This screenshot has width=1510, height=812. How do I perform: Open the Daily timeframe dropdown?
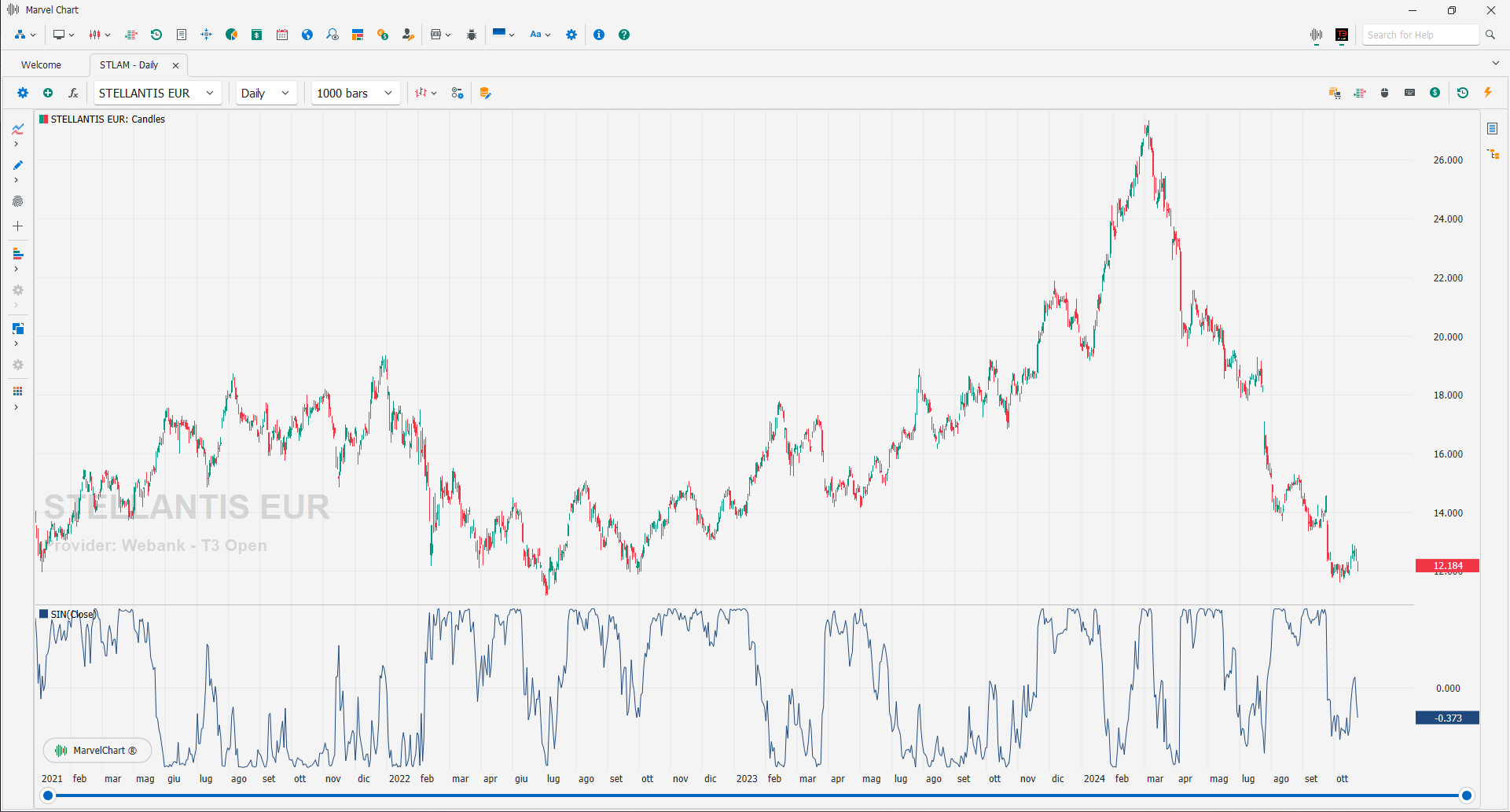click(266, 93)
